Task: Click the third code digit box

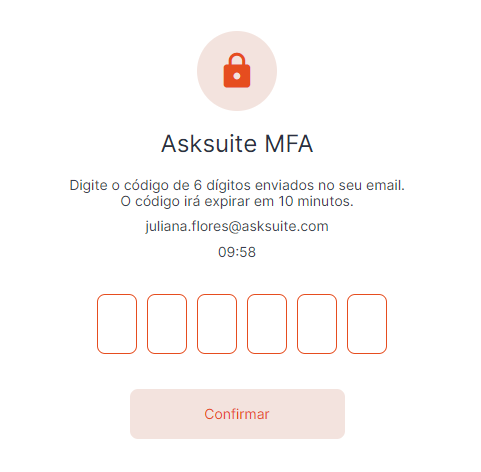Action: tap(217, 324)
